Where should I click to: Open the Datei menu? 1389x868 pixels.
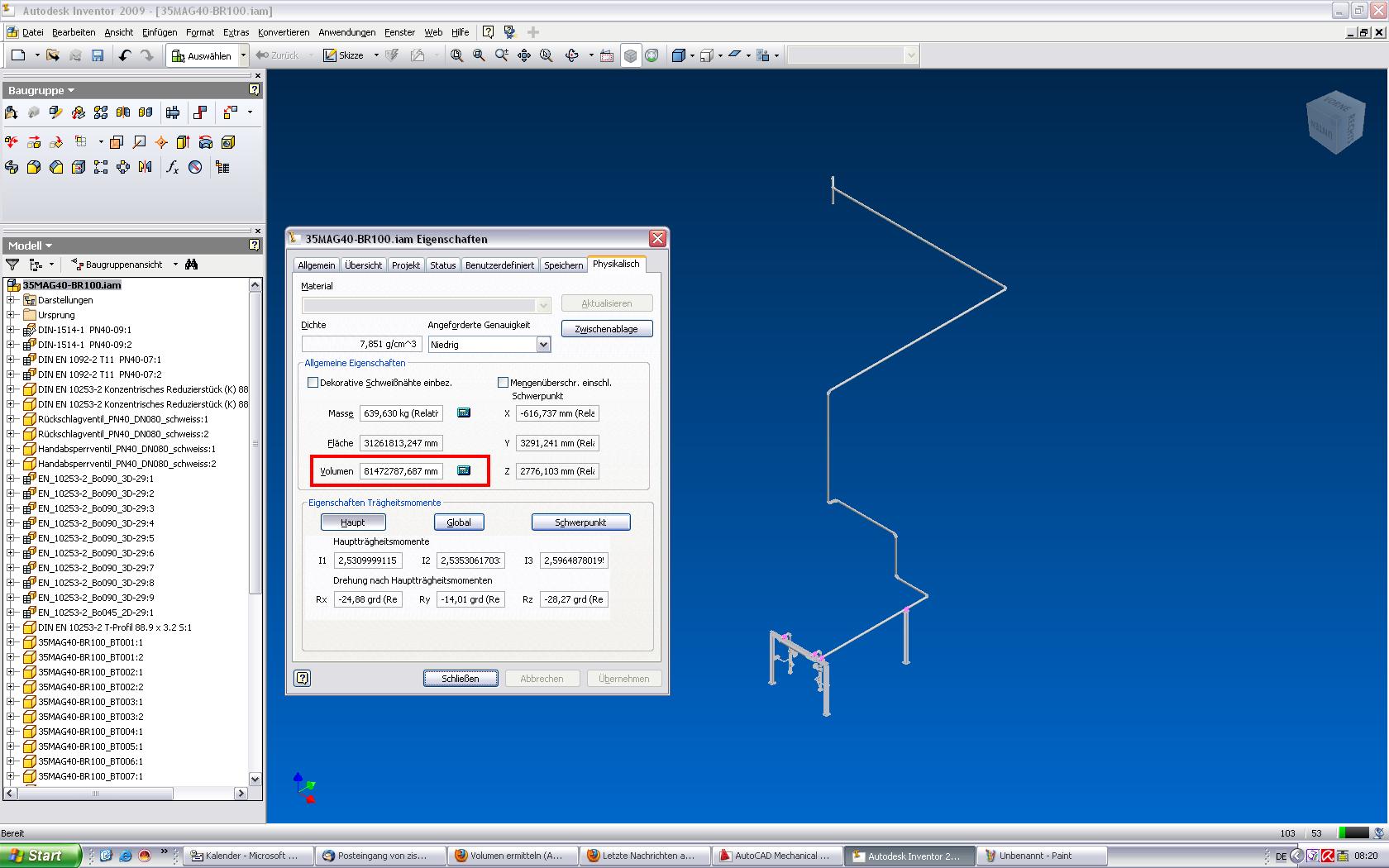[x=33, y=32]
